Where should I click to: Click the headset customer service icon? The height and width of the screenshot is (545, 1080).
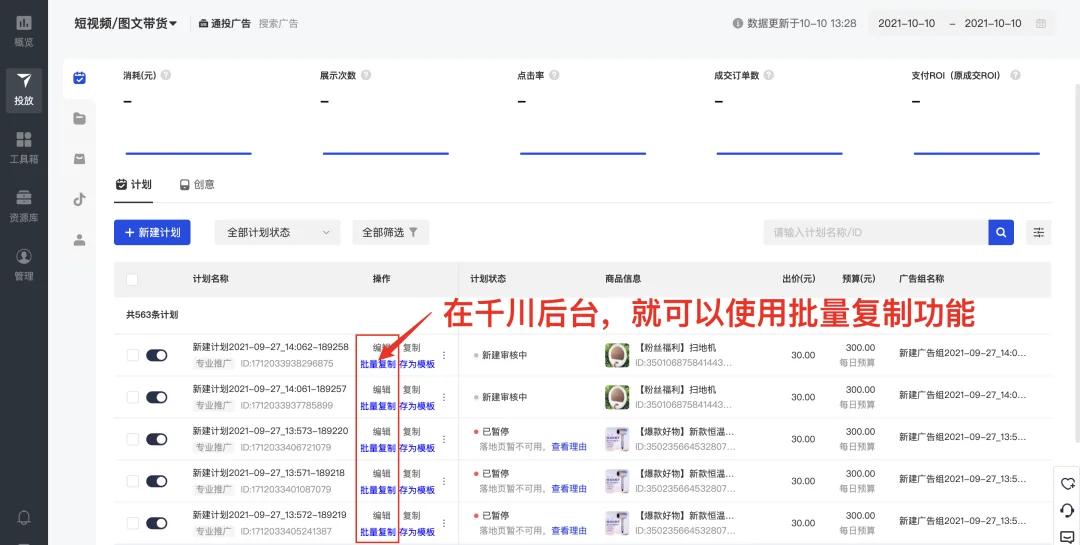(1067, 511)
